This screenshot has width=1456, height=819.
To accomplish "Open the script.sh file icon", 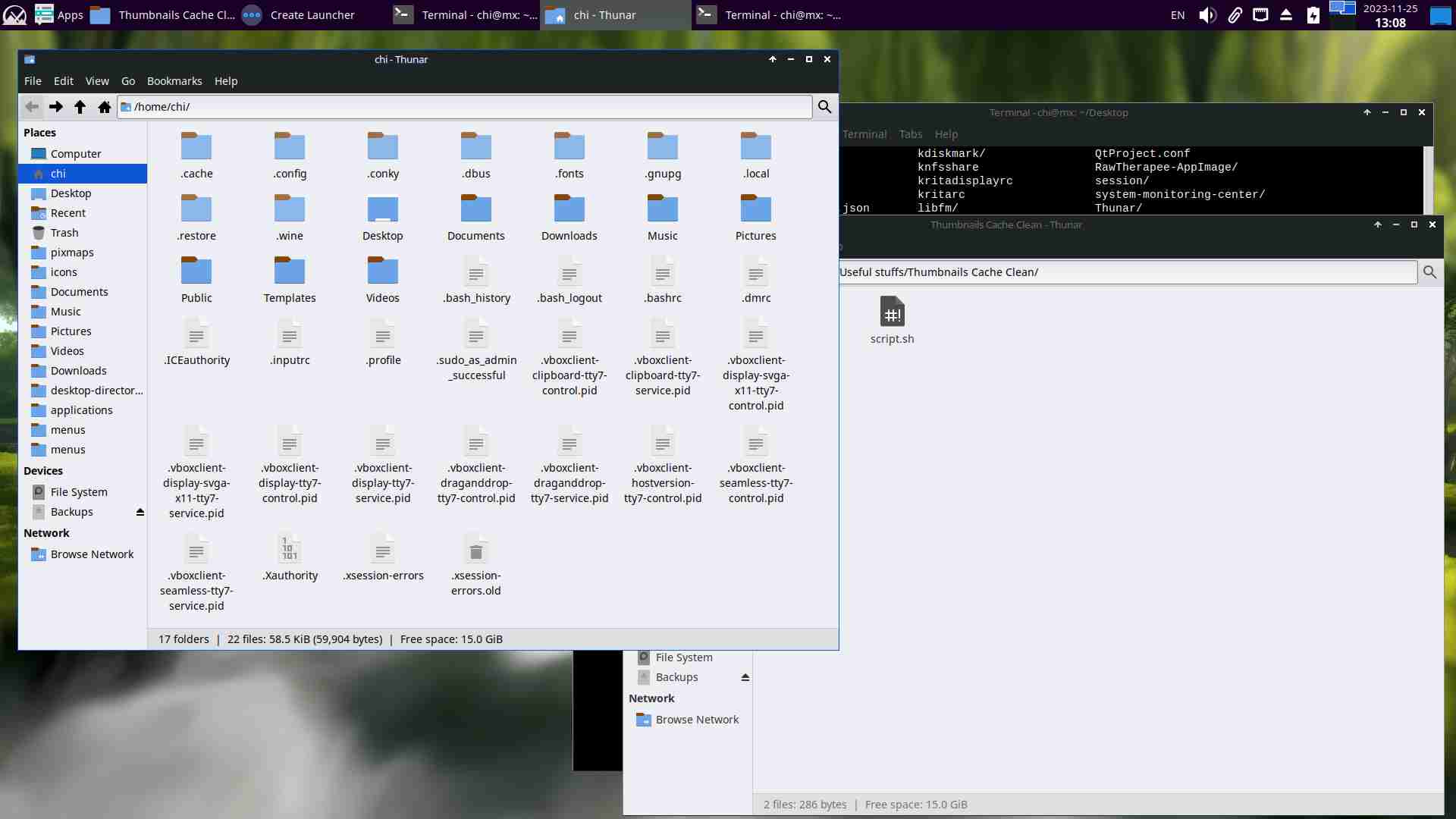I will (x=892, y=312).
